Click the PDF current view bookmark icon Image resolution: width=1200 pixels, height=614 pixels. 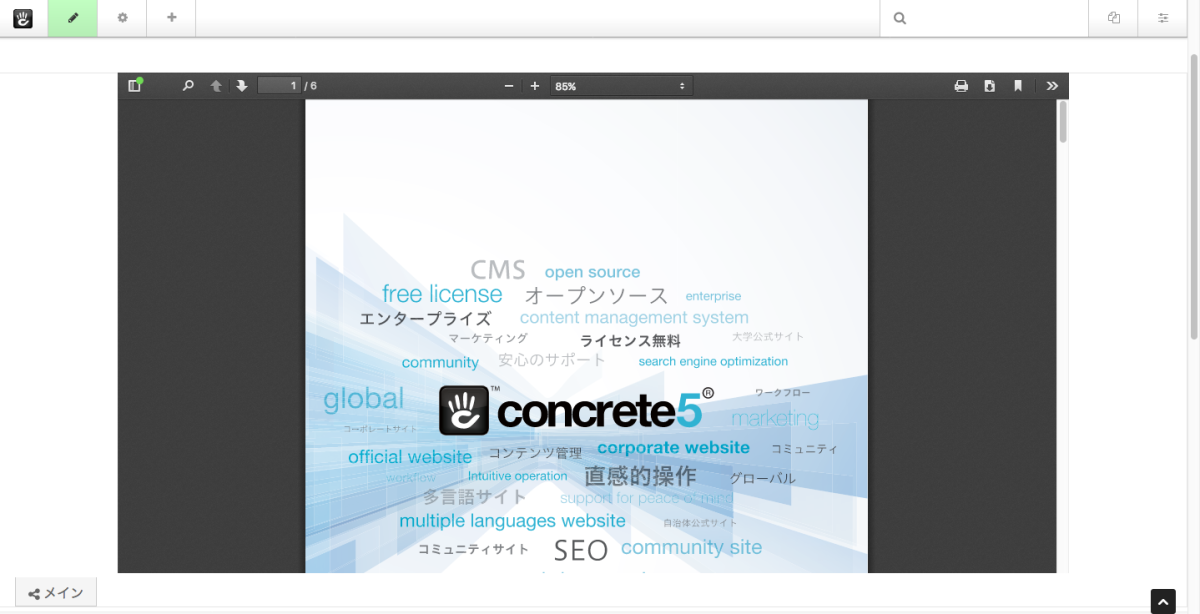1018,86
